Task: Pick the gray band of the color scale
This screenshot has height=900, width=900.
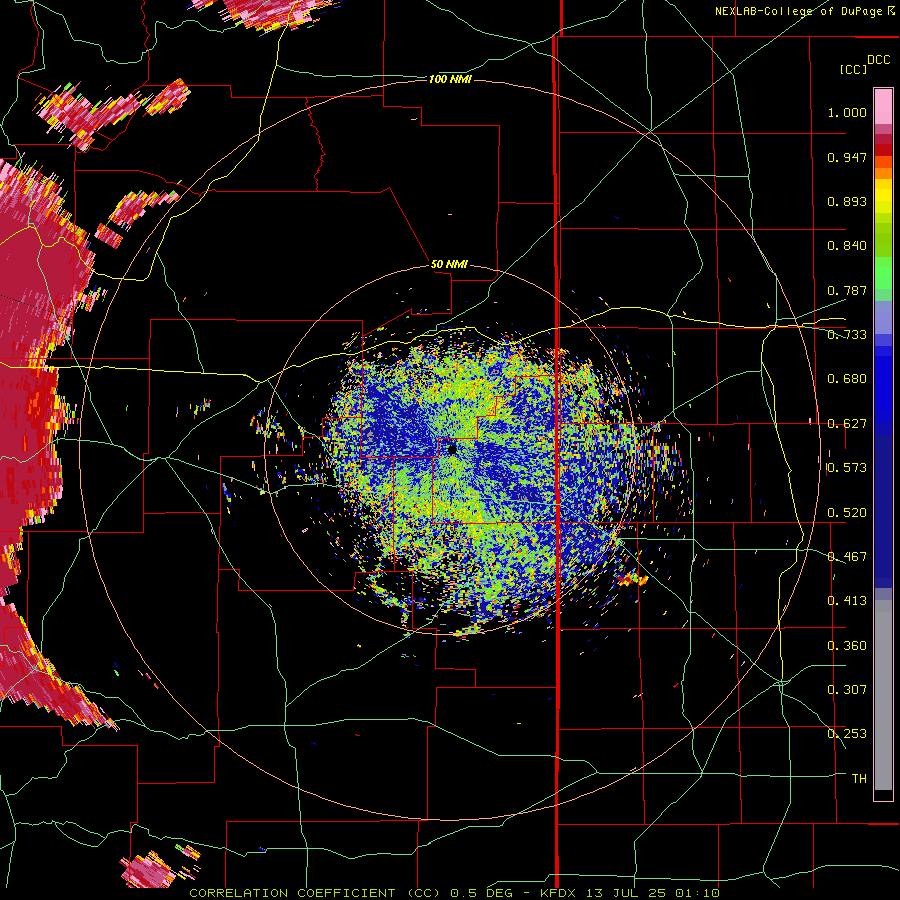Action: 883,695
